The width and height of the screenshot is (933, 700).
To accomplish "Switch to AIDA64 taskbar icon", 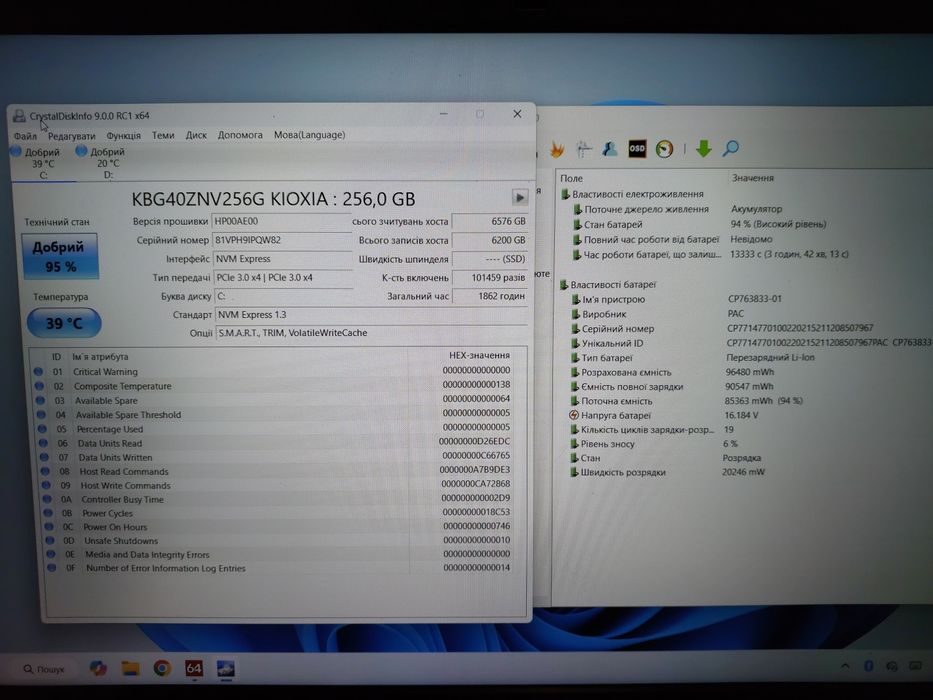I will tap(194, 668).
